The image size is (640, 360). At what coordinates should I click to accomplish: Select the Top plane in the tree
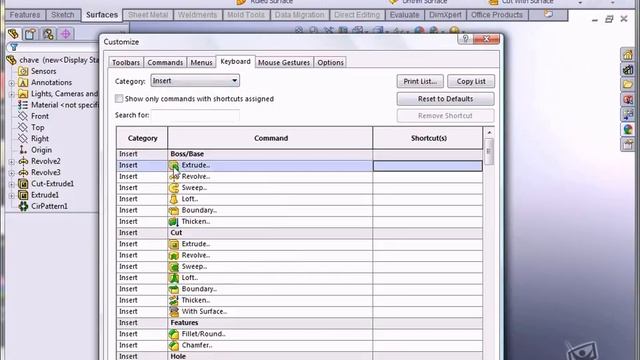[38, 128]
